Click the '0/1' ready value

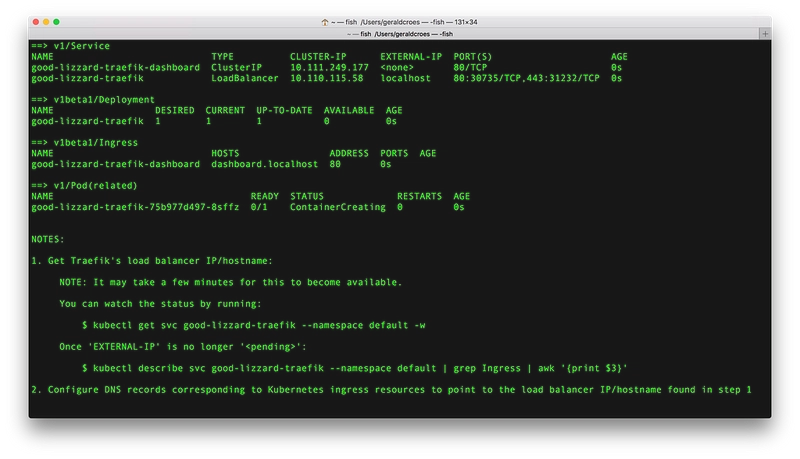(x=259, y=207)
